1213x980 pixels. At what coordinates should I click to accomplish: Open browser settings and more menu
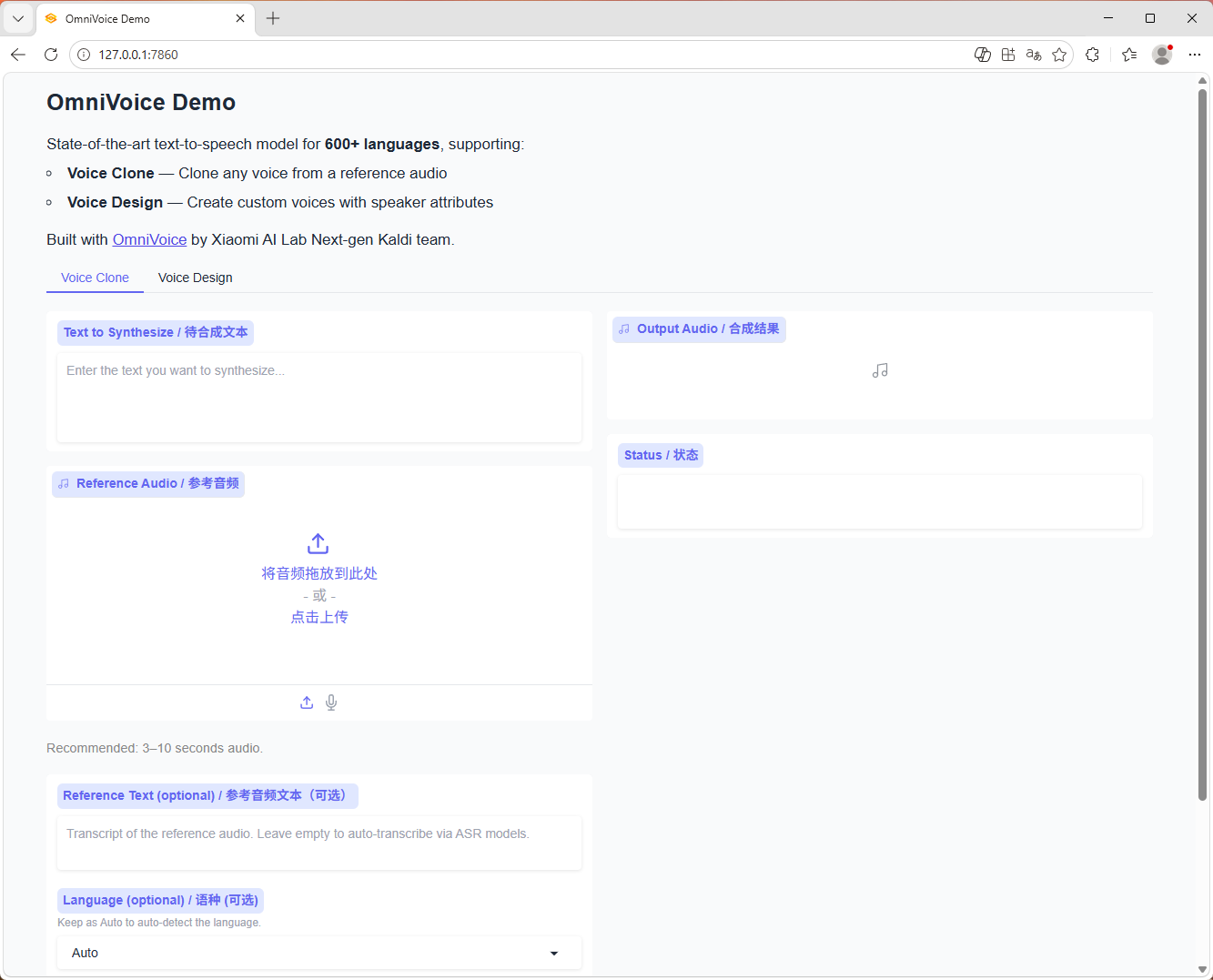tap(1195, 55)
